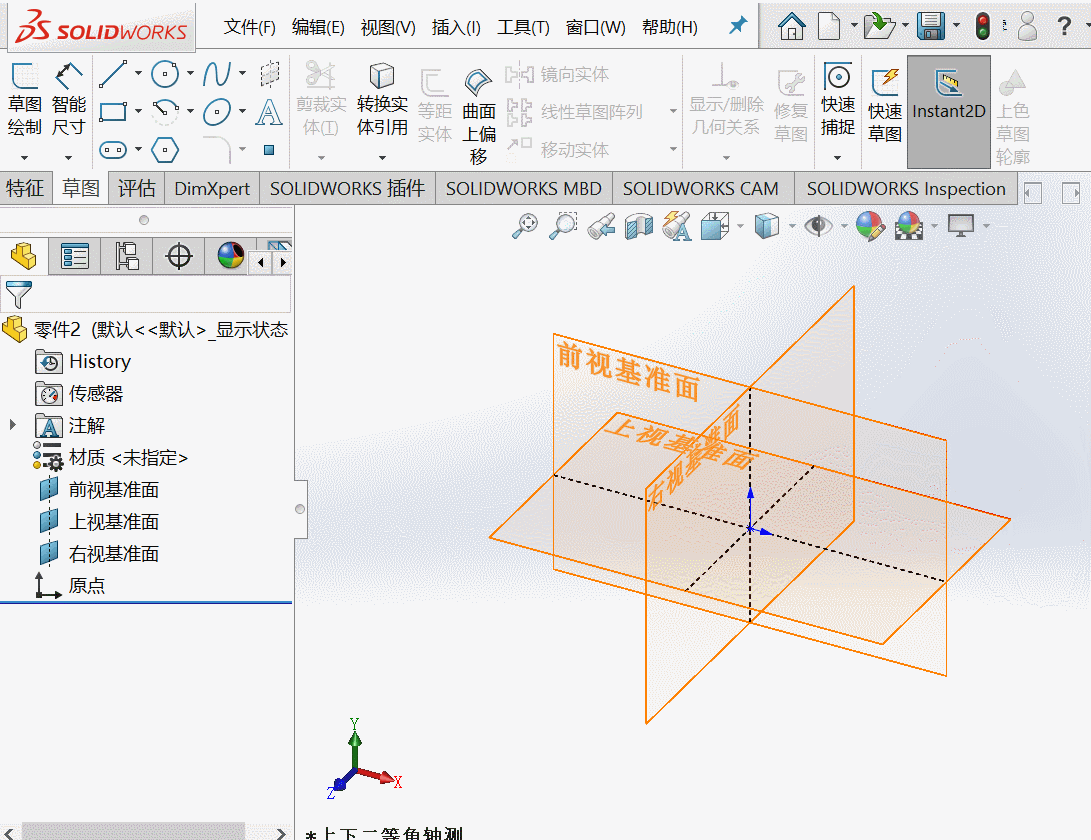Viewport: 1091px width, 840px height.
Task: Toggle the Instant2D button
Action: click(x=948, y=111)
